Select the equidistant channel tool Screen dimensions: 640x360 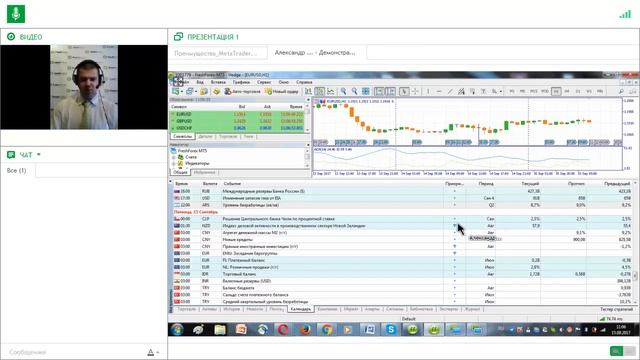click(x=461, y=91)
